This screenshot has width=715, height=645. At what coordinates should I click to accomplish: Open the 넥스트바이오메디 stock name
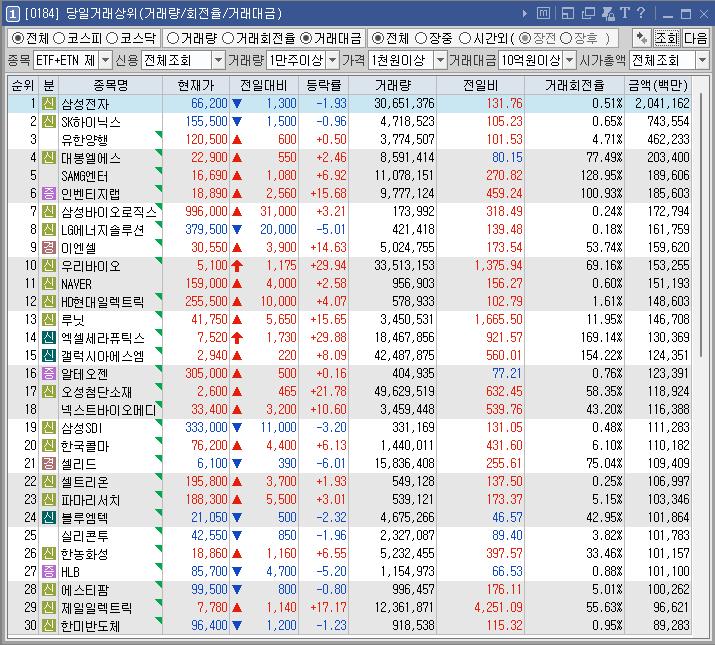tap(109, 410)
